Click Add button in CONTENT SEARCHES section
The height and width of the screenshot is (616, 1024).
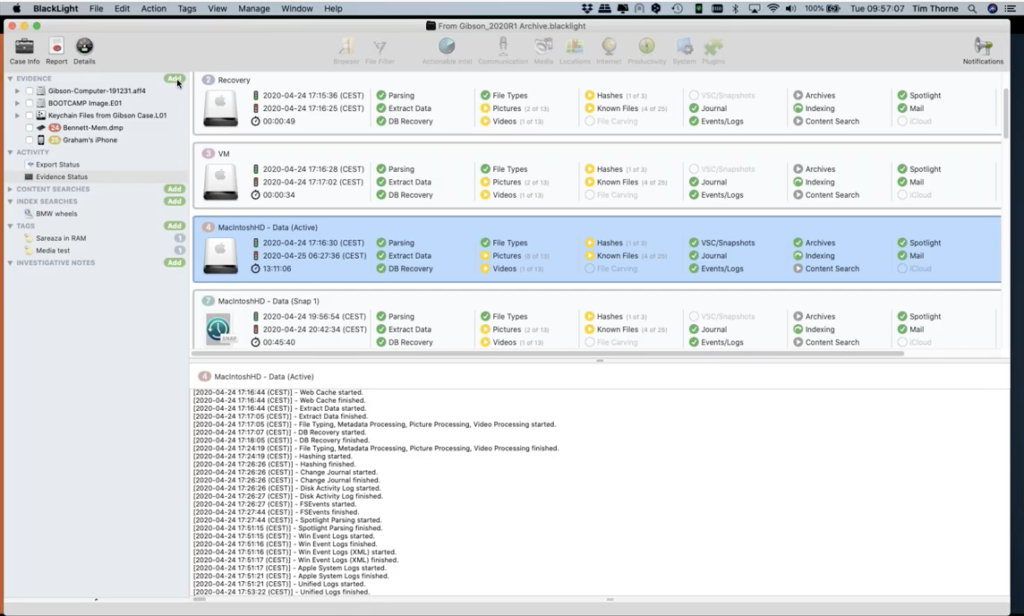click(174, 189)
